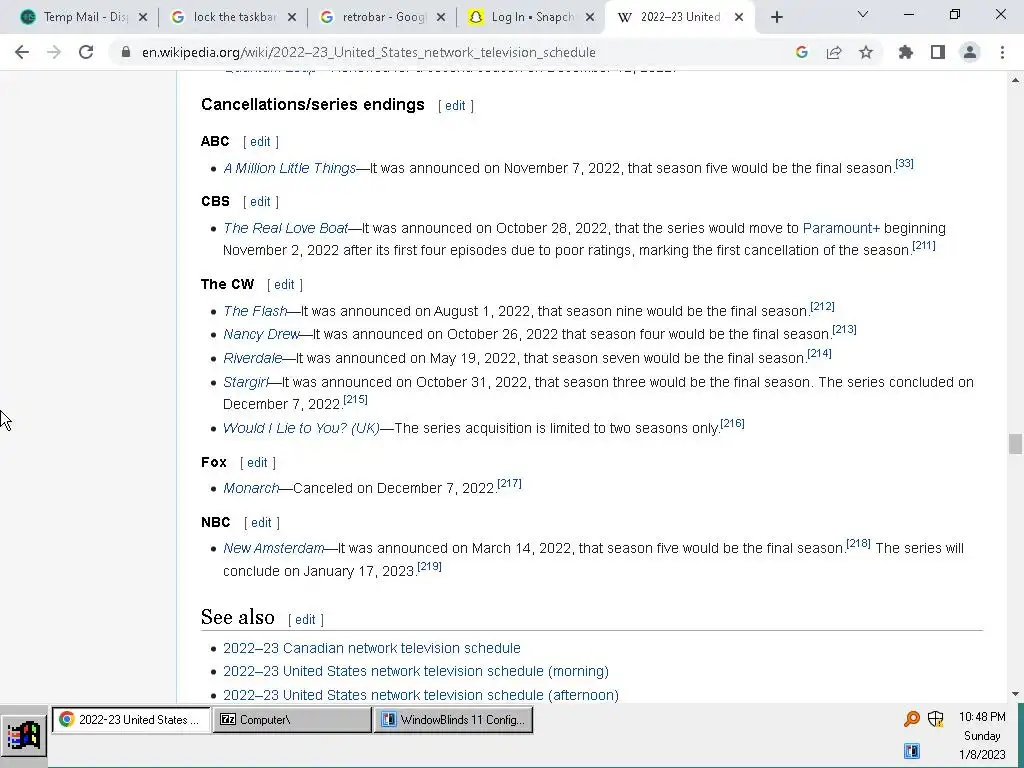Screen dimensions: 1024x768
Task: Edit the Fox subsection
Action: (x=257, y=462)
